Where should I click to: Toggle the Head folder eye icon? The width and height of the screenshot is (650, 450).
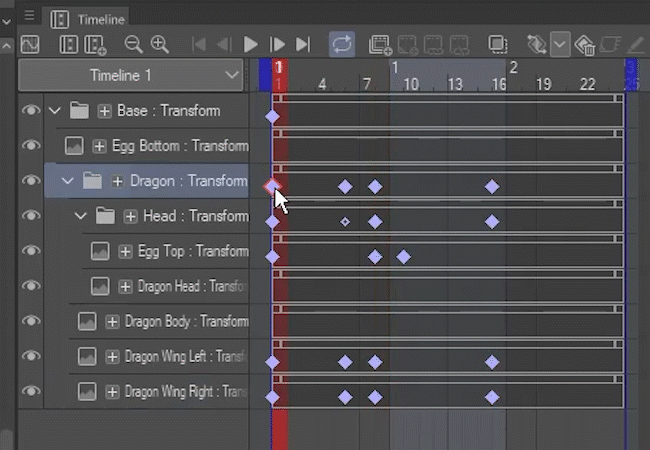pyautogui.click(x=31, y=216)
